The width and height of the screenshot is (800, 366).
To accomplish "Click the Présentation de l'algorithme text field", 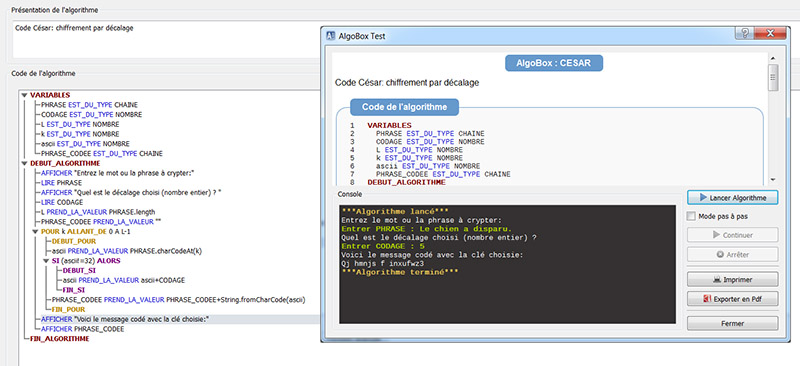I will (x=166, y=40).
